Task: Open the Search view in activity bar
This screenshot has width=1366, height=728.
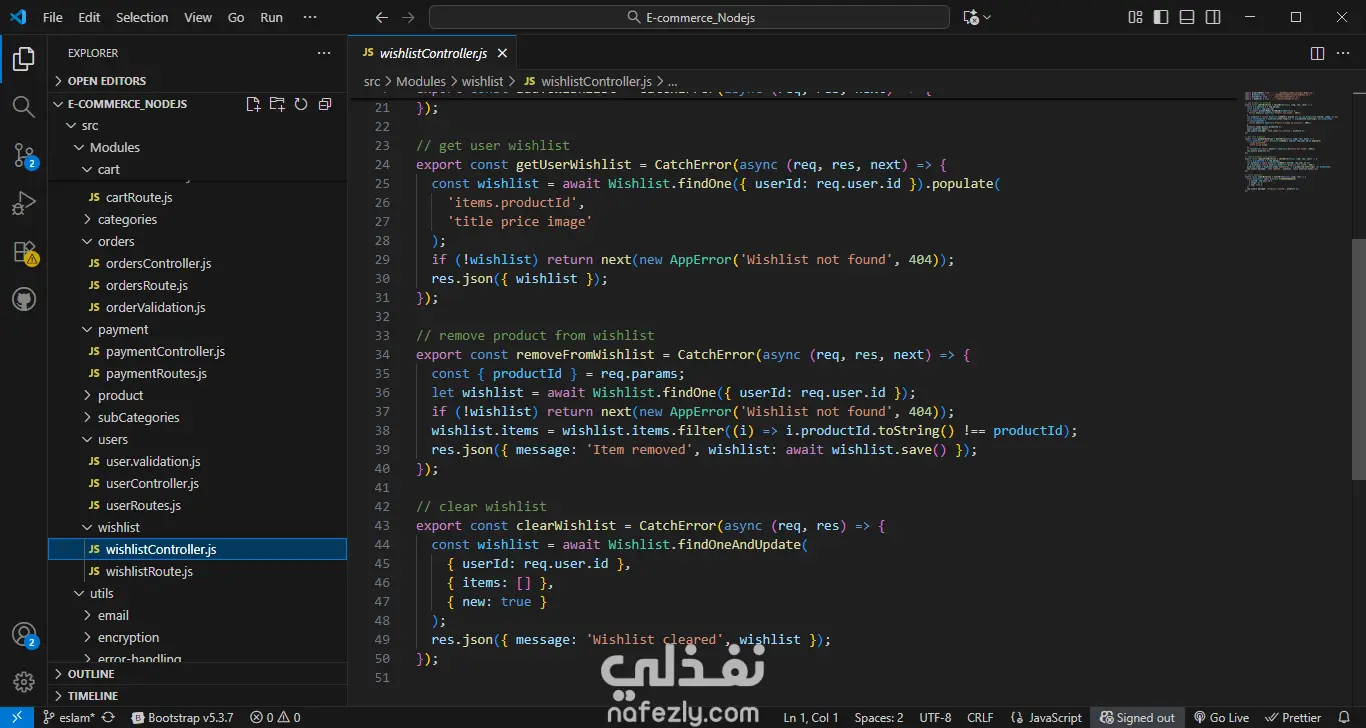Action: tap(23, 107)
